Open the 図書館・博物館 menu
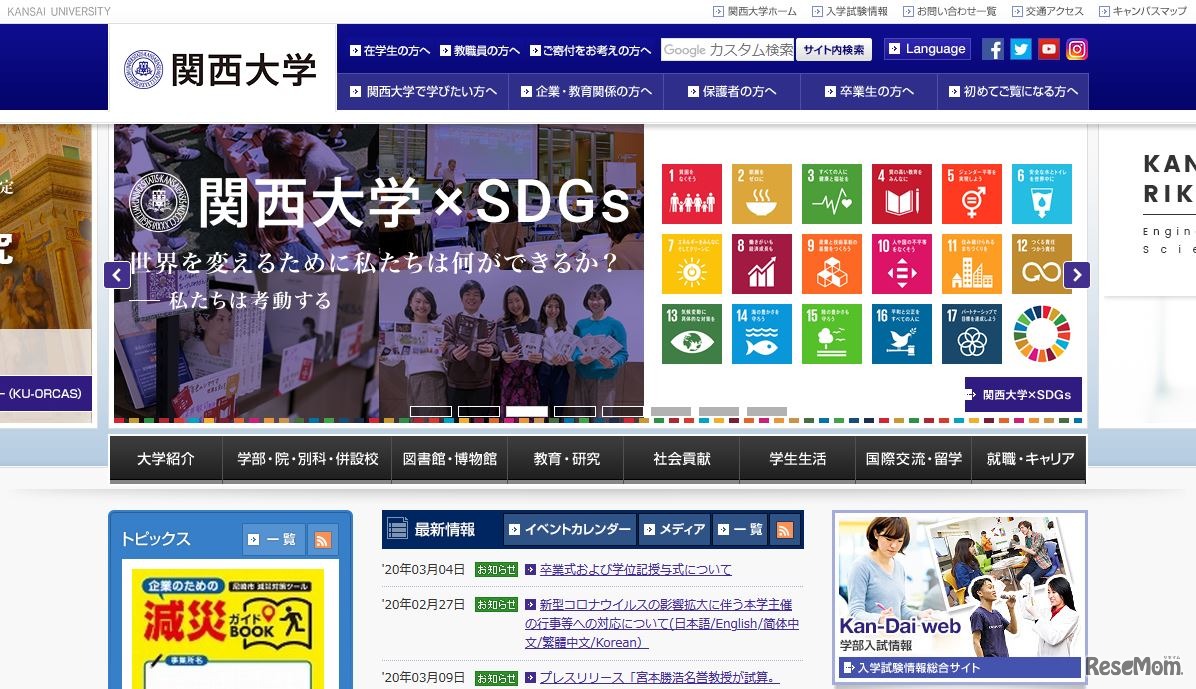The image size is (1196, 689). pos(450,459)
